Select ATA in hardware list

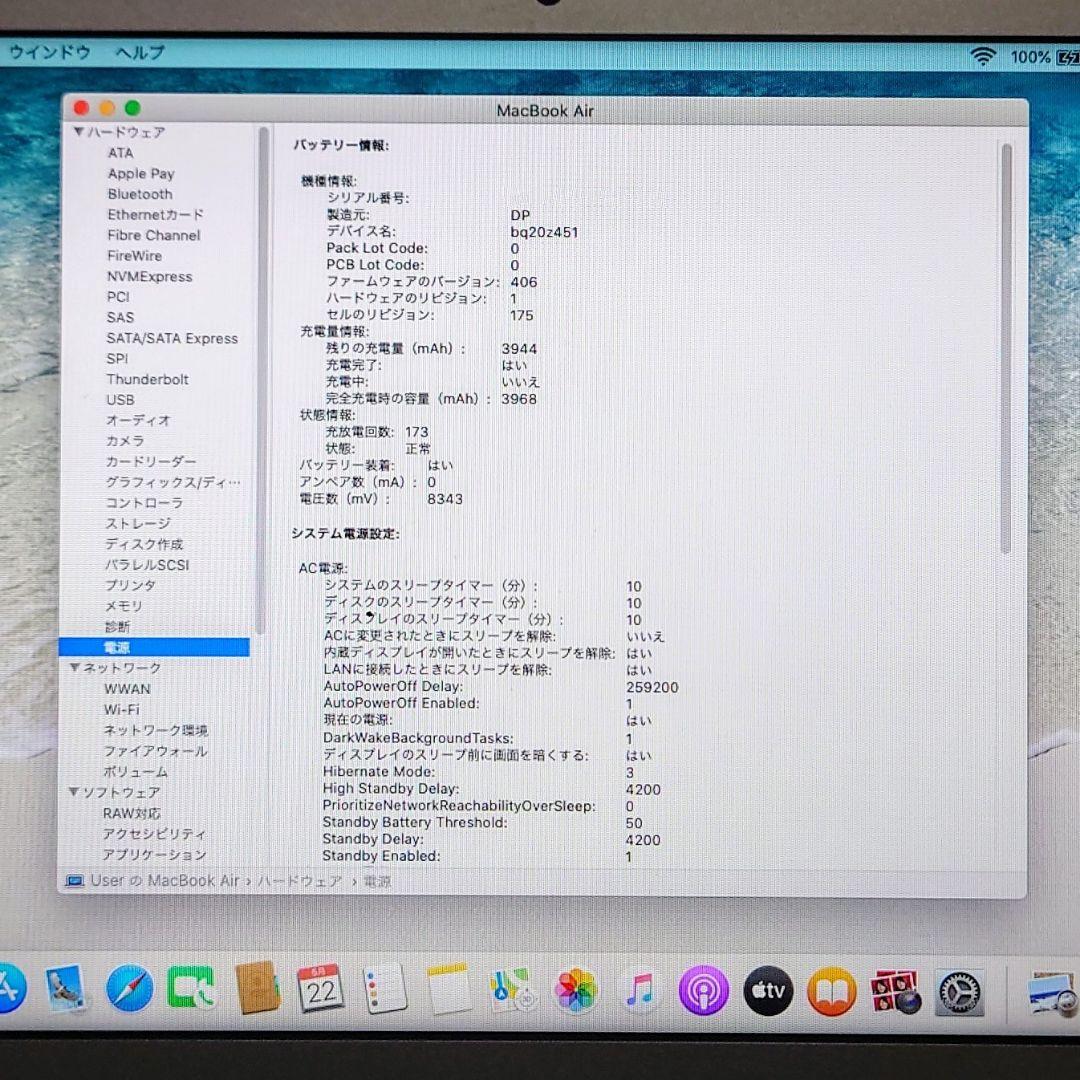coord(121,153)
